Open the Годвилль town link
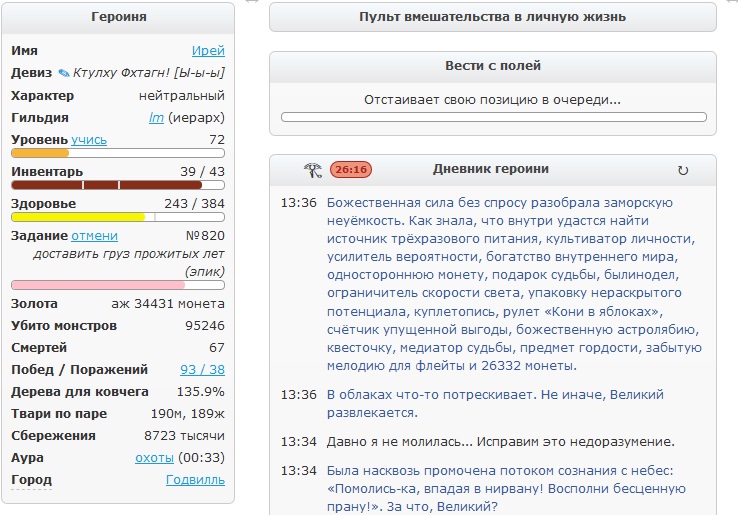Viewport: 738px width, 515px height. [195, 479]
